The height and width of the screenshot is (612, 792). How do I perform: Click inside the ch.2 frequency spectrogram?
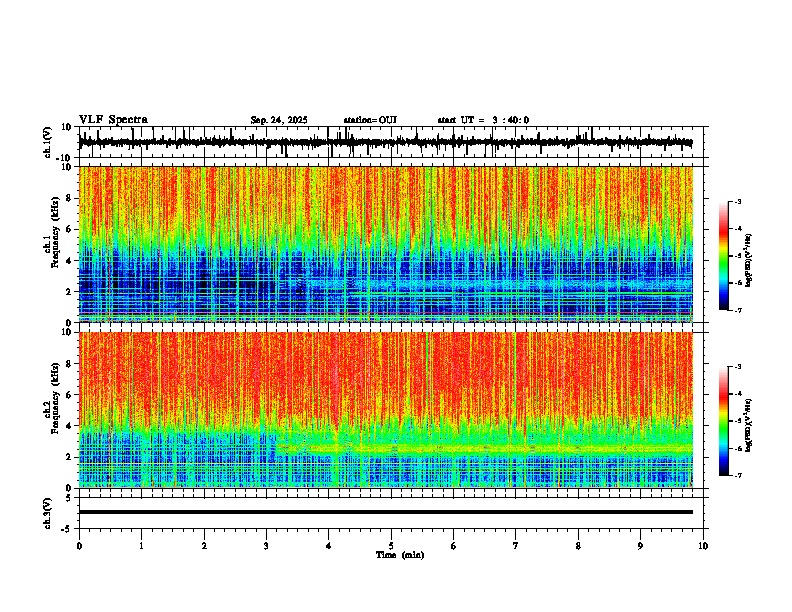(x=386, y=410)
